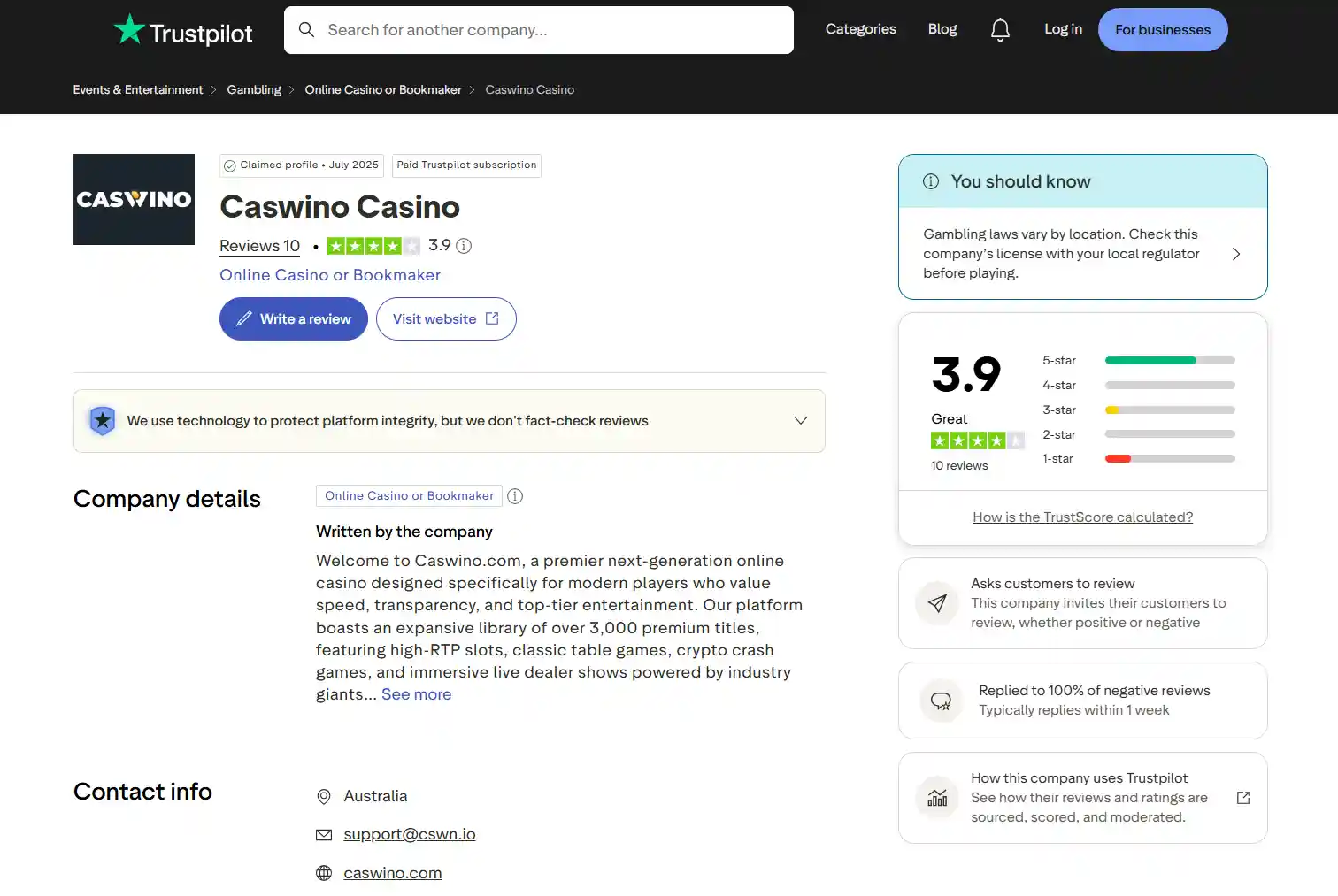Click the Online Casino or Bookmaker category tag
The image size is (1338, 896).
click(409, 496)
